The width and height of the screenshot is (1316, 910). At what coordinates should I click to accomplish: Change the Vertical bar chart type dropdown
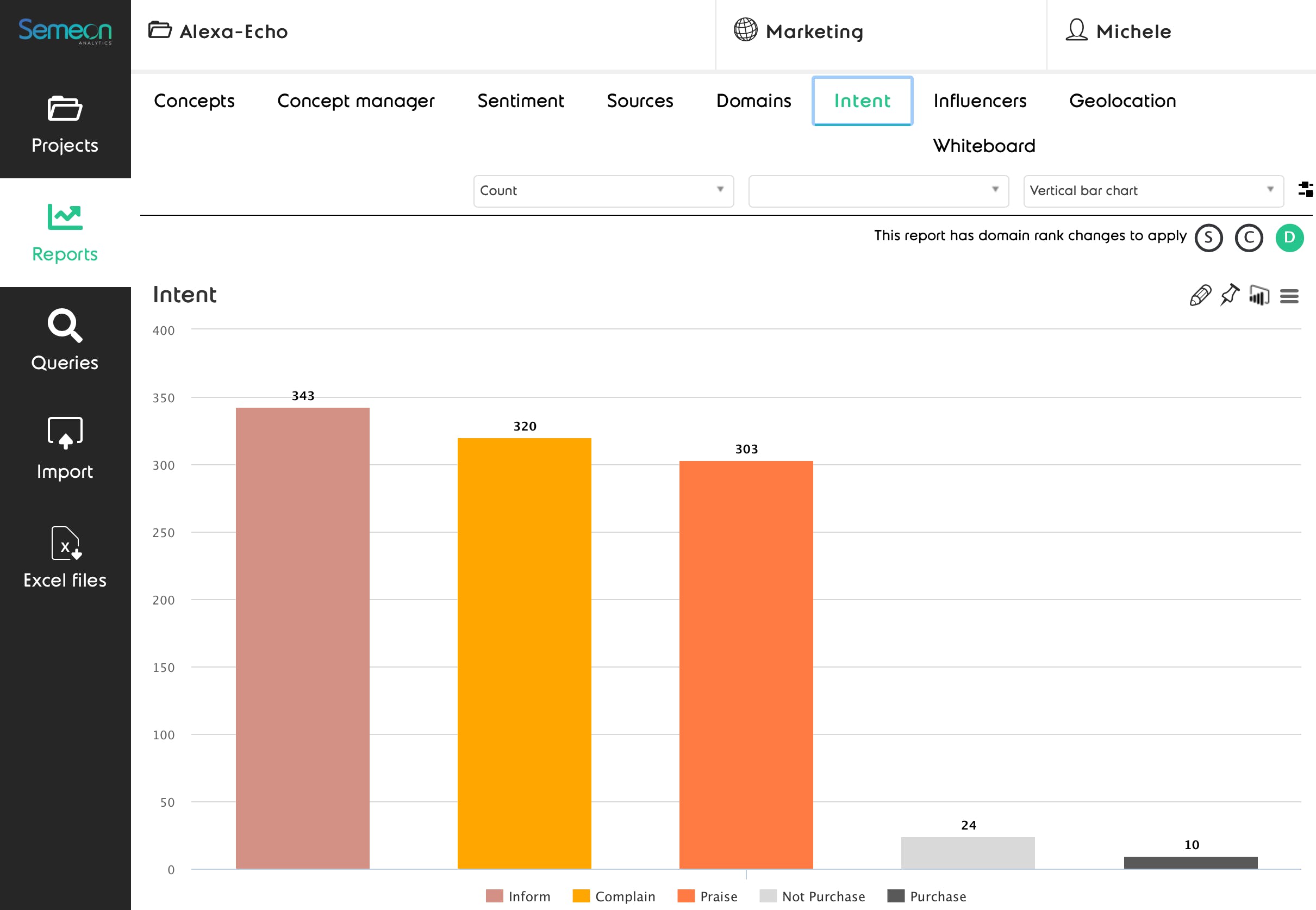coord(1153,191)
